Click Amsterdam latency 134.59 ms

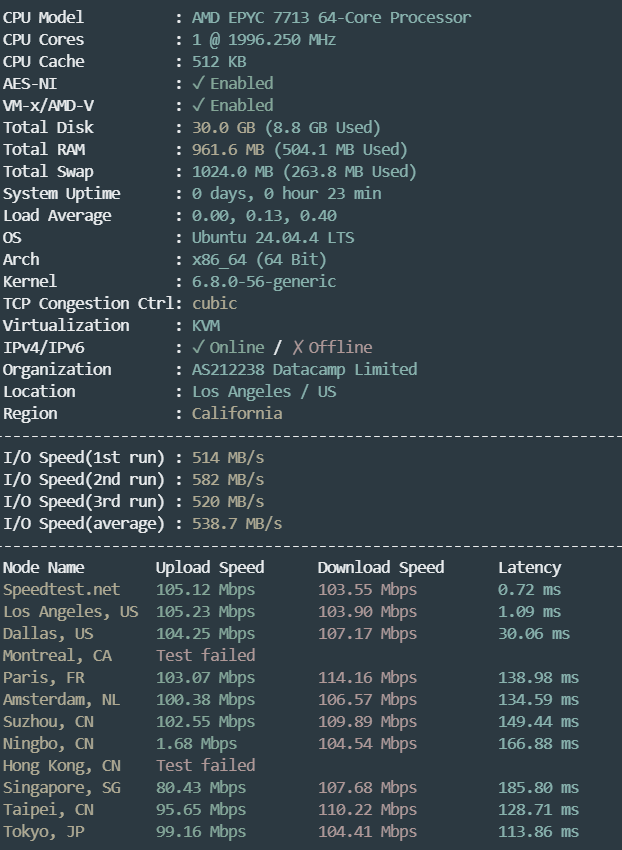point(538,699)
